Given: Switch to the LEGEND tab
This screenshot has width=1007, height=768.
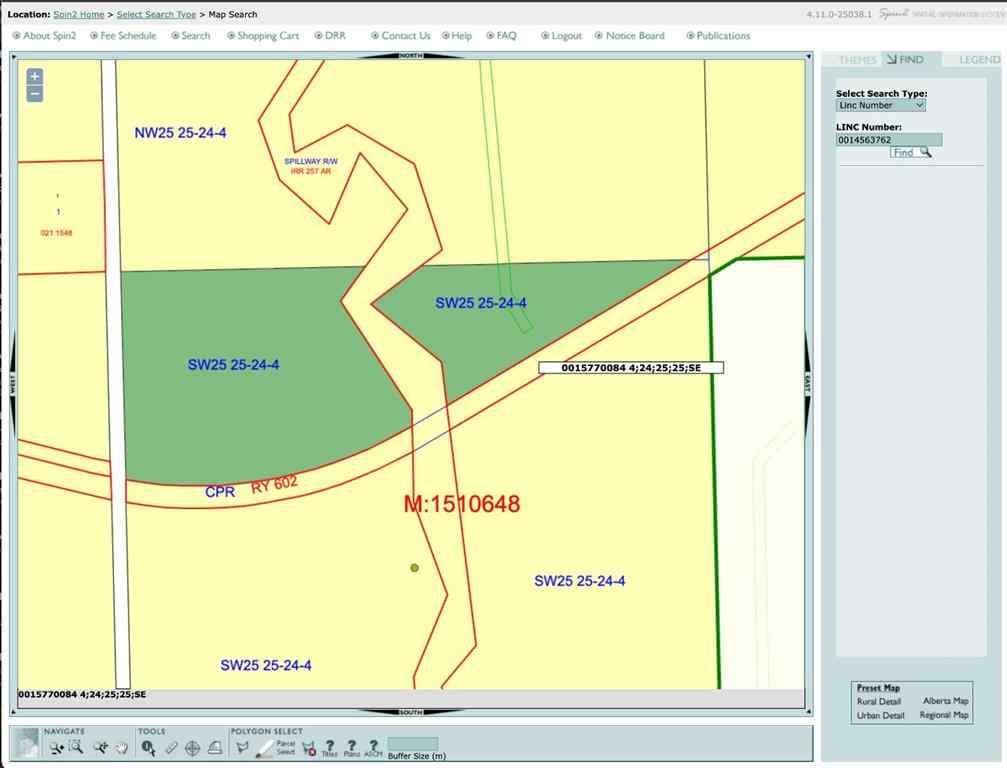Looking at the screenshot, I should pyautogui.click(x=978, y=59).
